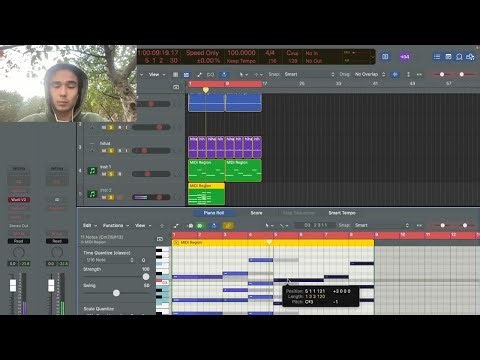This screenshot has height=360, width=480.
Task: Click Piano Roll horizontal auto zoom icon
Action: coord(419,226)
